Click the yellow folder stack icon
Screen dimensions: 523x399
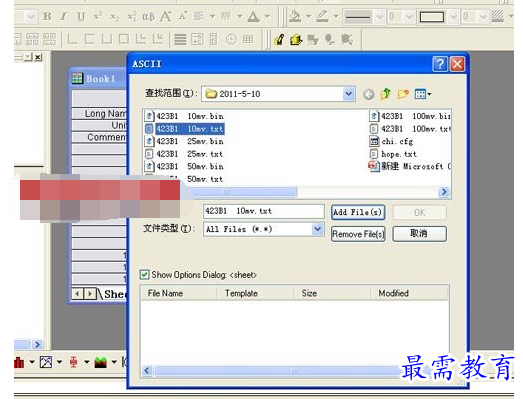(296, 40)
